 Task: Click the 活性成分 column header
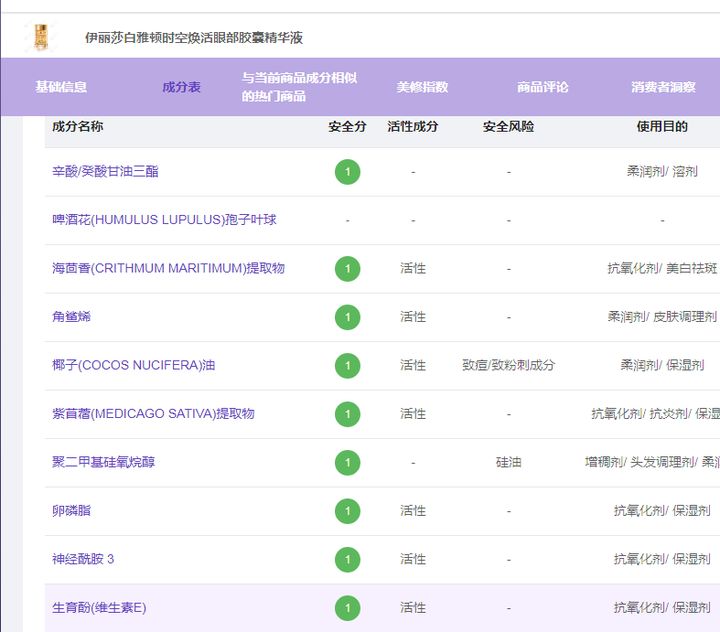pos(413,126)
